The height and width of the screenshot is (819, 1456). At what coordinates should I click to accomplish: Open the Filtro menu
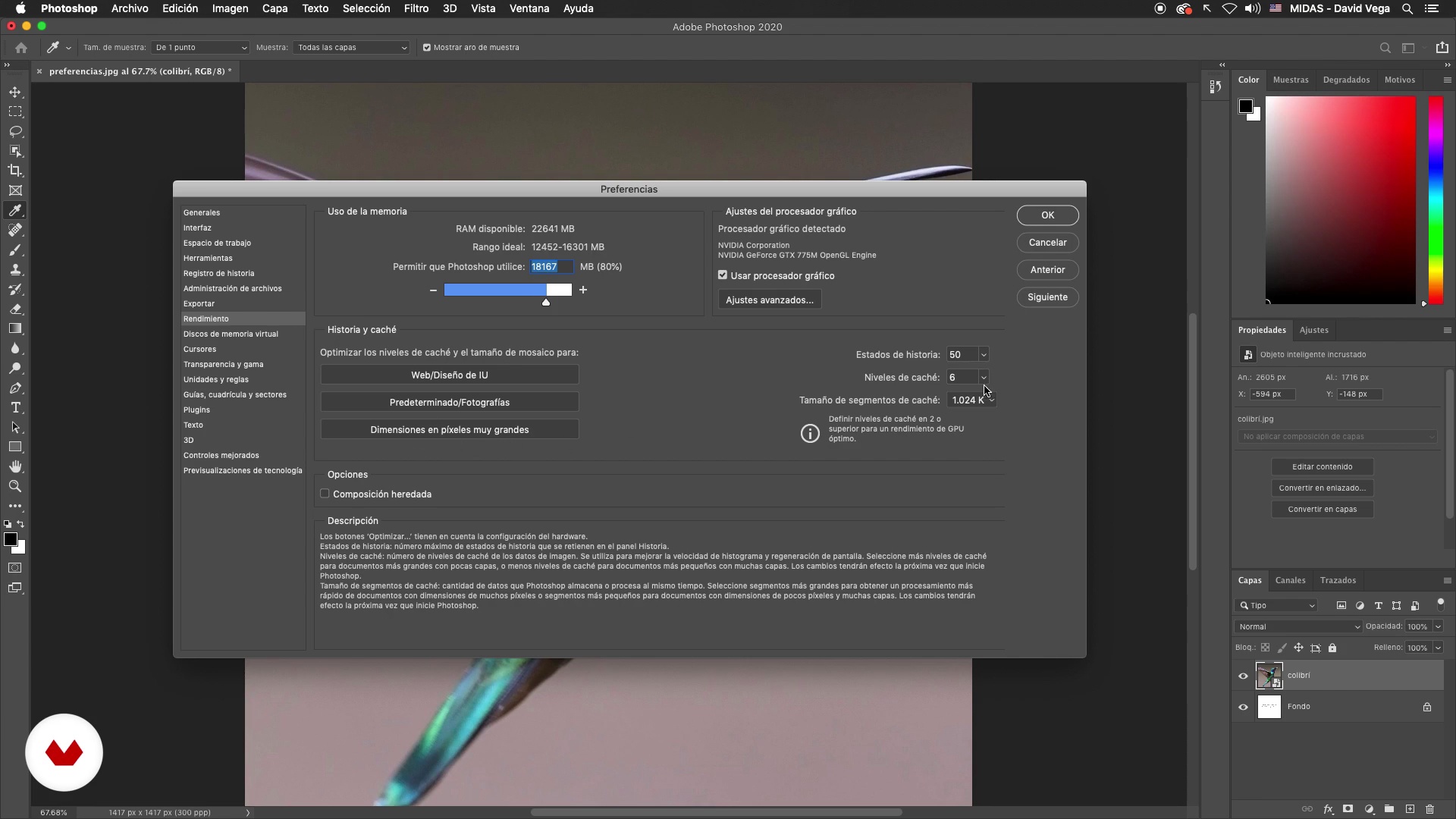click(x=416, y=8)
